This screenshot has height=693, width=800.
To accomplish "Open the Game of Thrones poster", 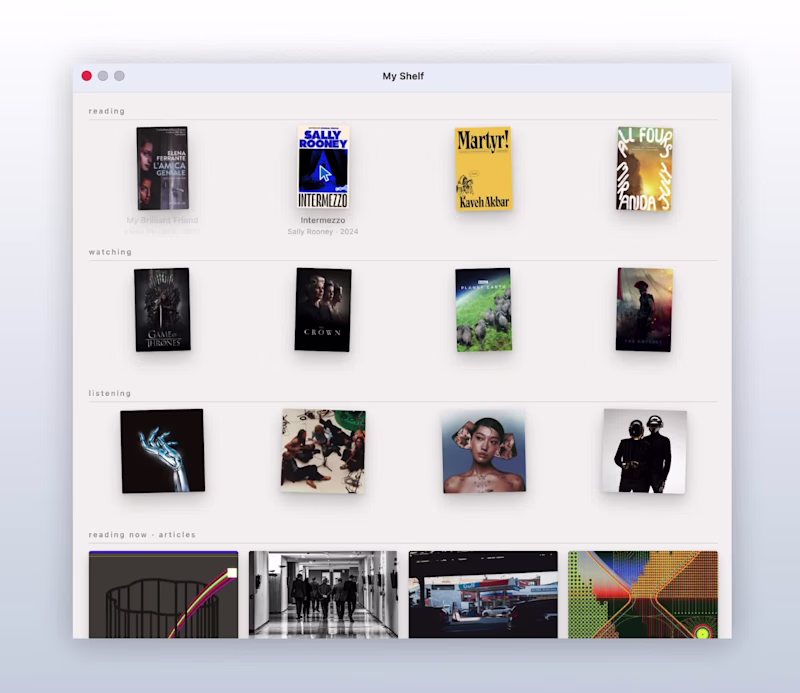I will coord(162,310).
